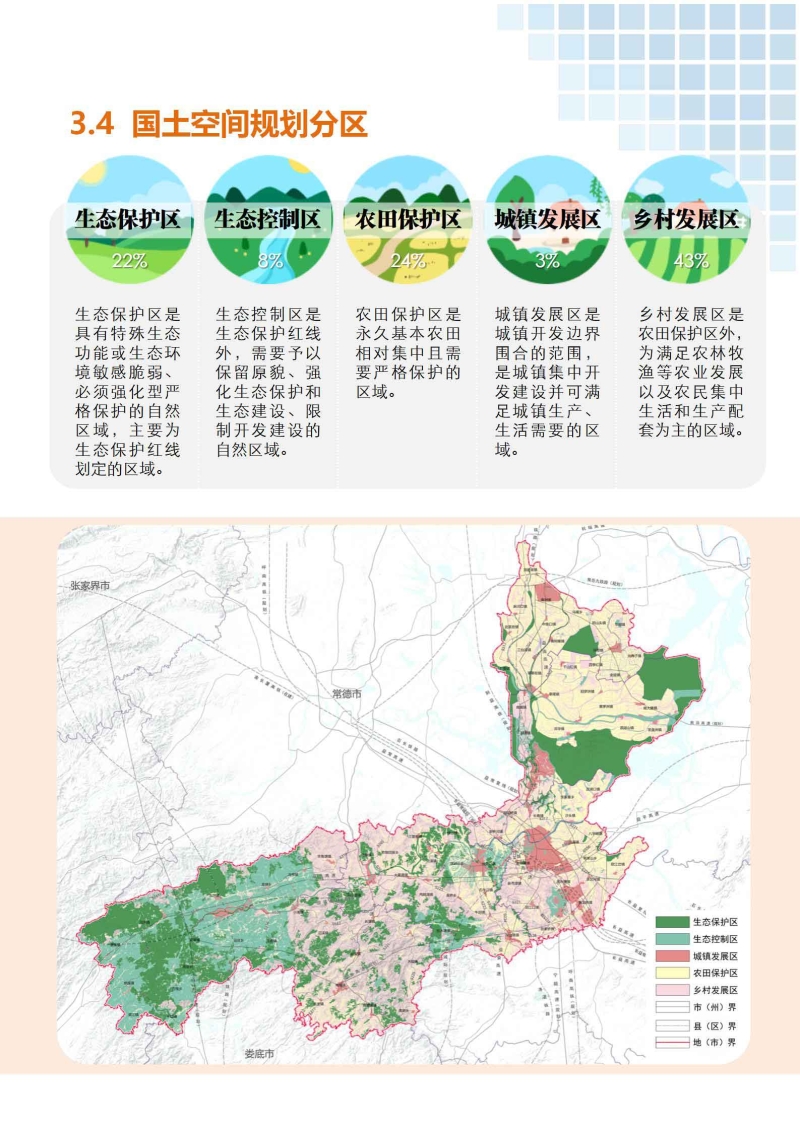Click the 城镇发展区 description paragraph

tap(547, 381)
